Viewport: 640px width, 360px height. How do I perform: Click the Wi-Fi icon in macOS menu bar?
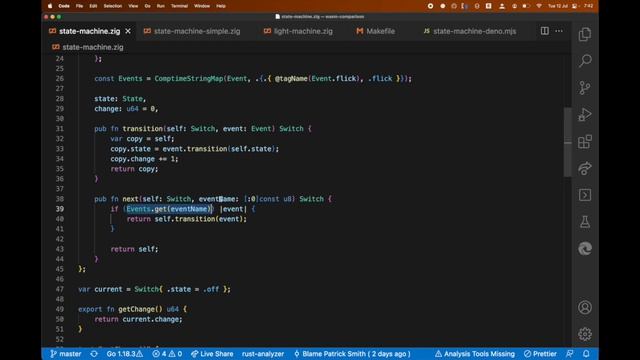click(539, 6)
